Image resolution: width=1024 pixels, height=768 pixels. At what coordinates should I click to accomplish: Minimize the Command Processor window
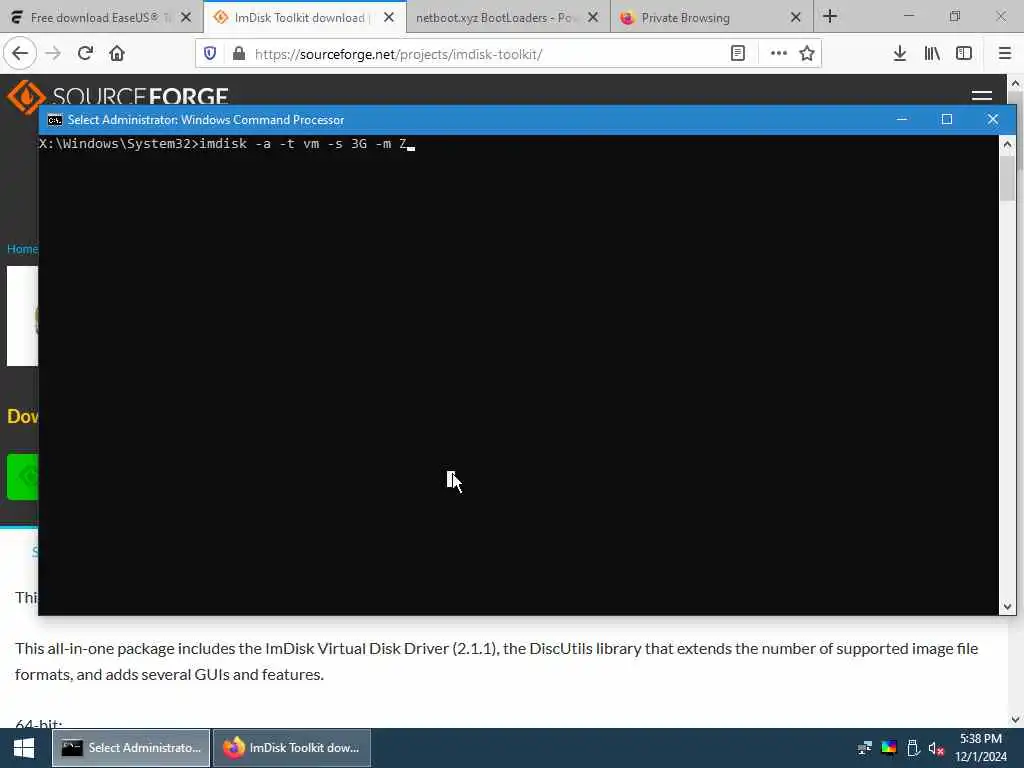[902, 119]
